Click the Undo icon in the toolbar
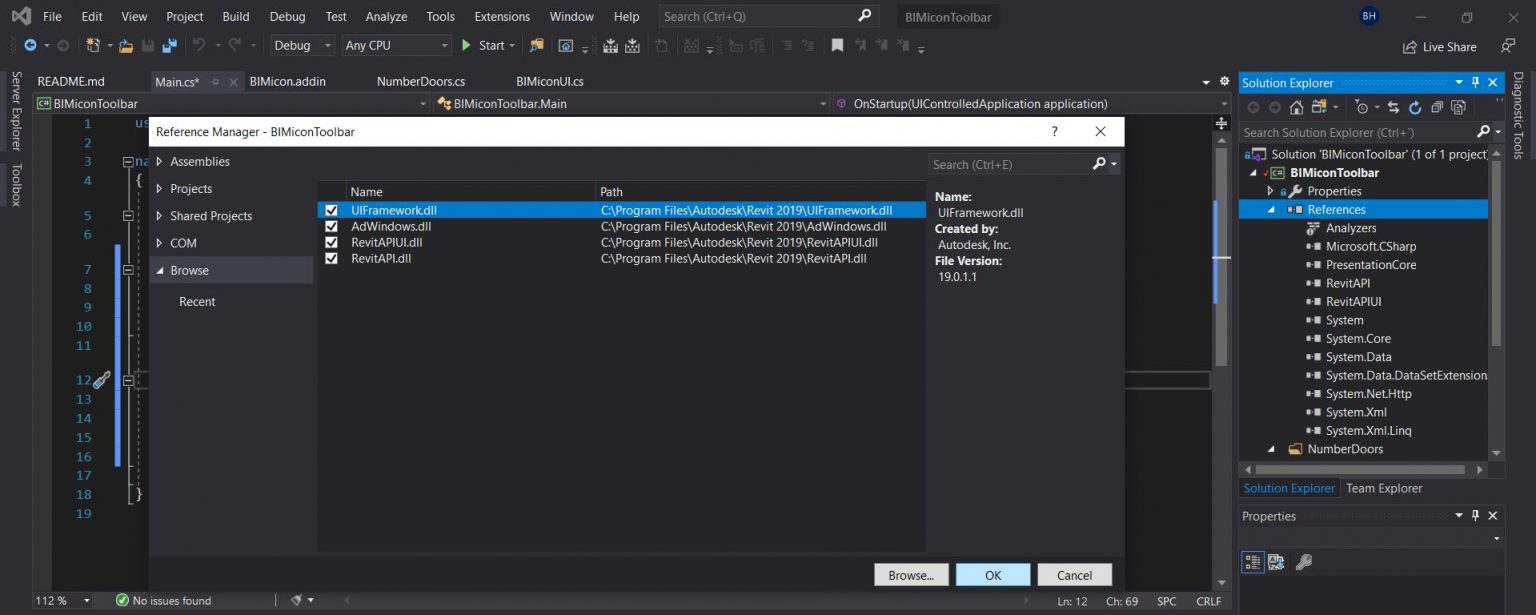 coord(199,45)
